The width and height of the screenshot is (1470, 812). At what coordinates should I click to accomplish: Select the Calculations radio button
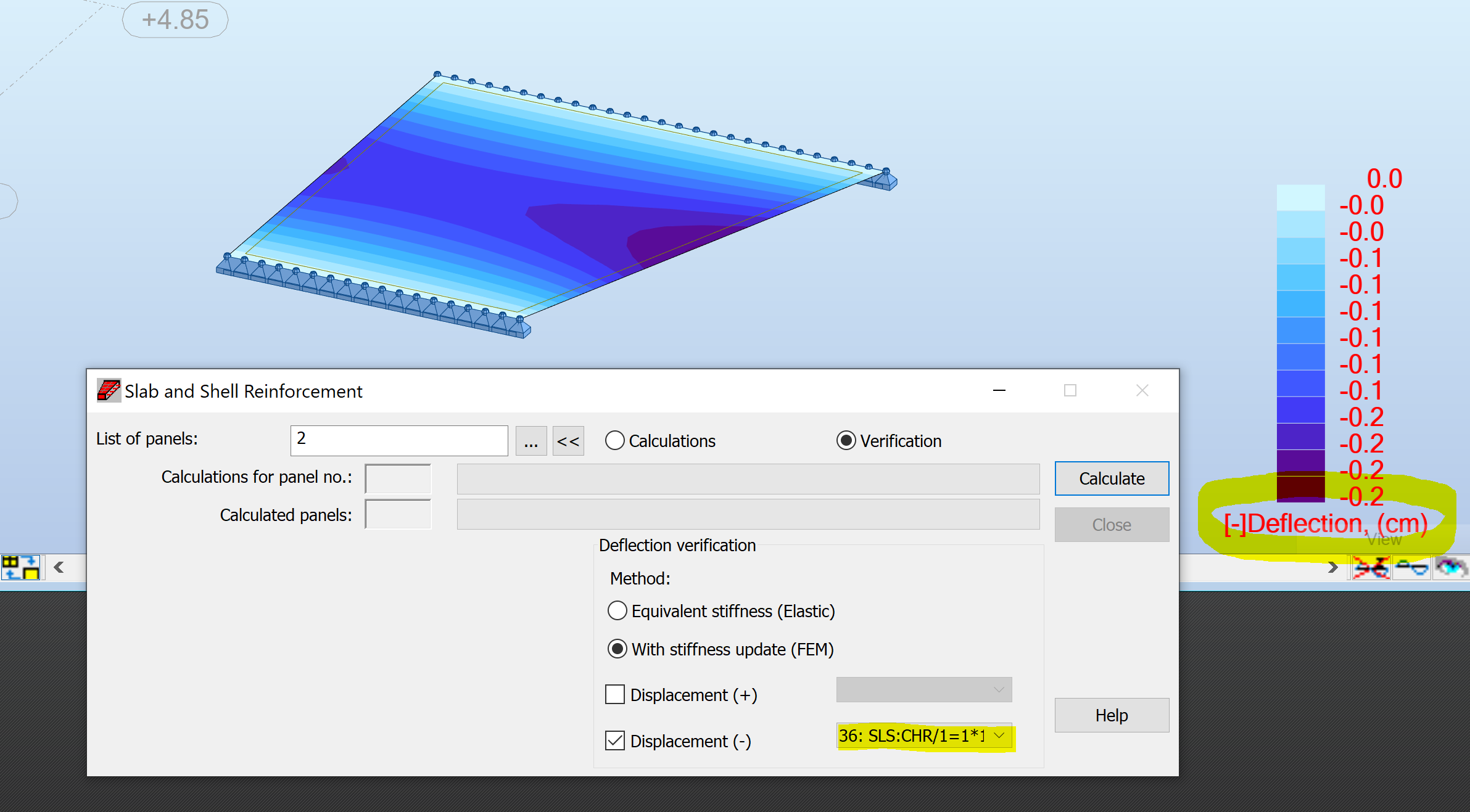[x=614, y=440]
